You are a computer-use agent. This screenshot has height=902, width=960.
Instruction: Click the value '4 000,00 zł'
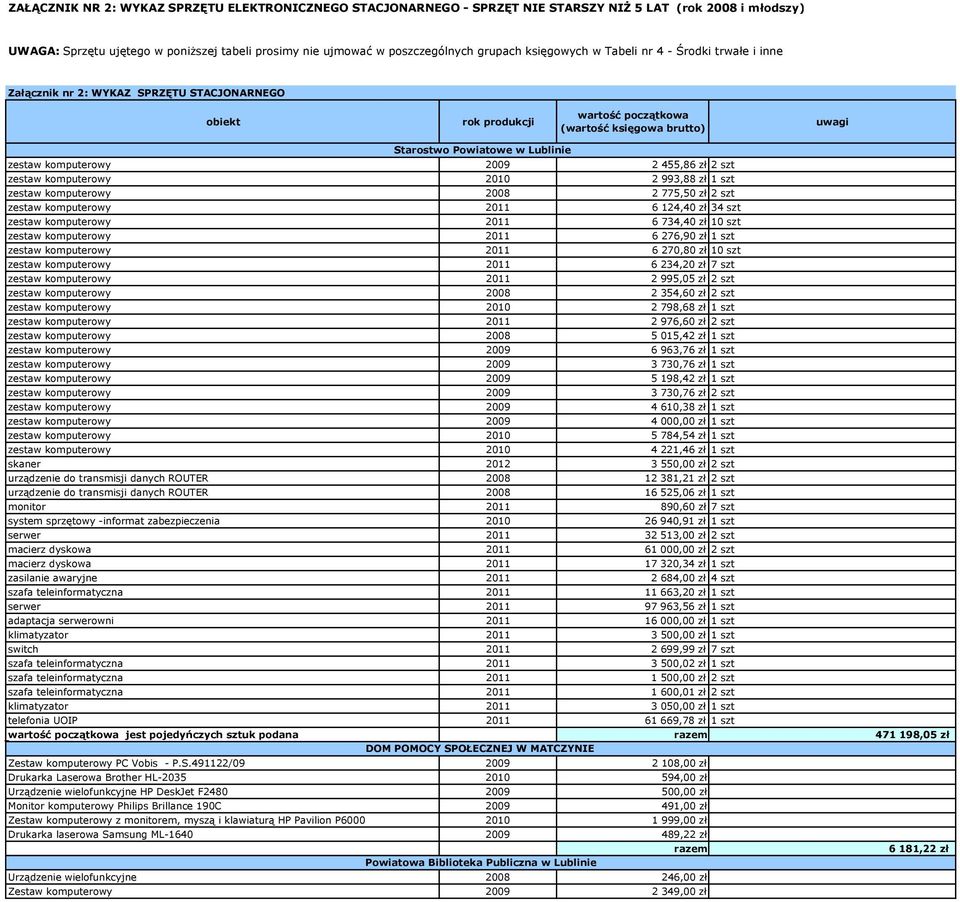click(679, 421)
